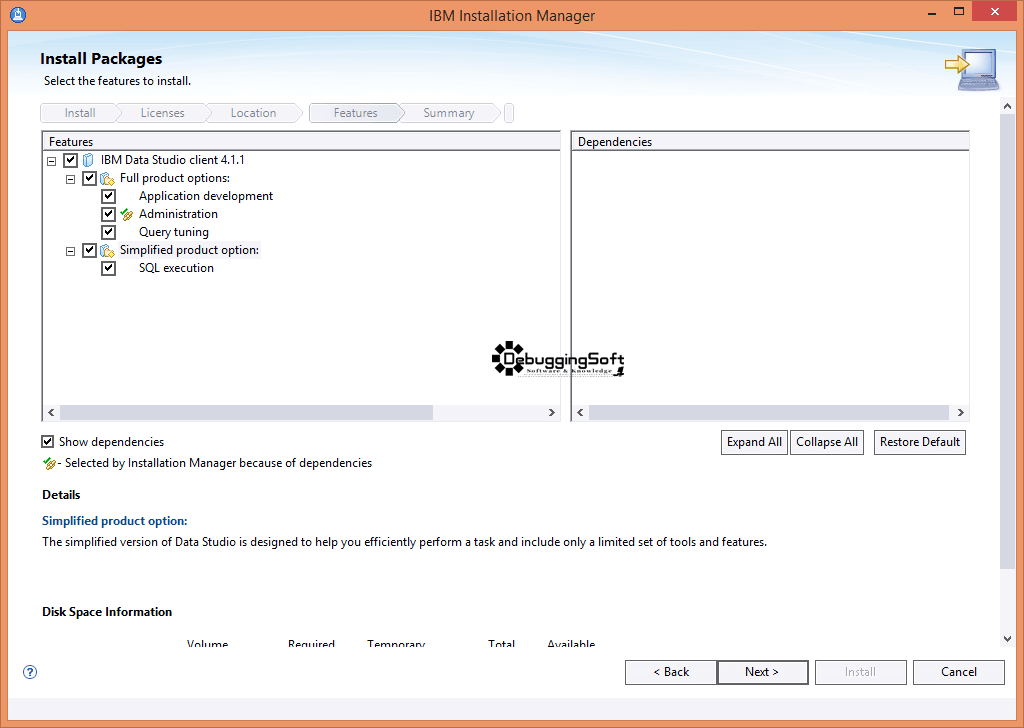The image size is (1024, 728).
Task: Select the Query tuning tree item
Action: click(x=174, y=232)
